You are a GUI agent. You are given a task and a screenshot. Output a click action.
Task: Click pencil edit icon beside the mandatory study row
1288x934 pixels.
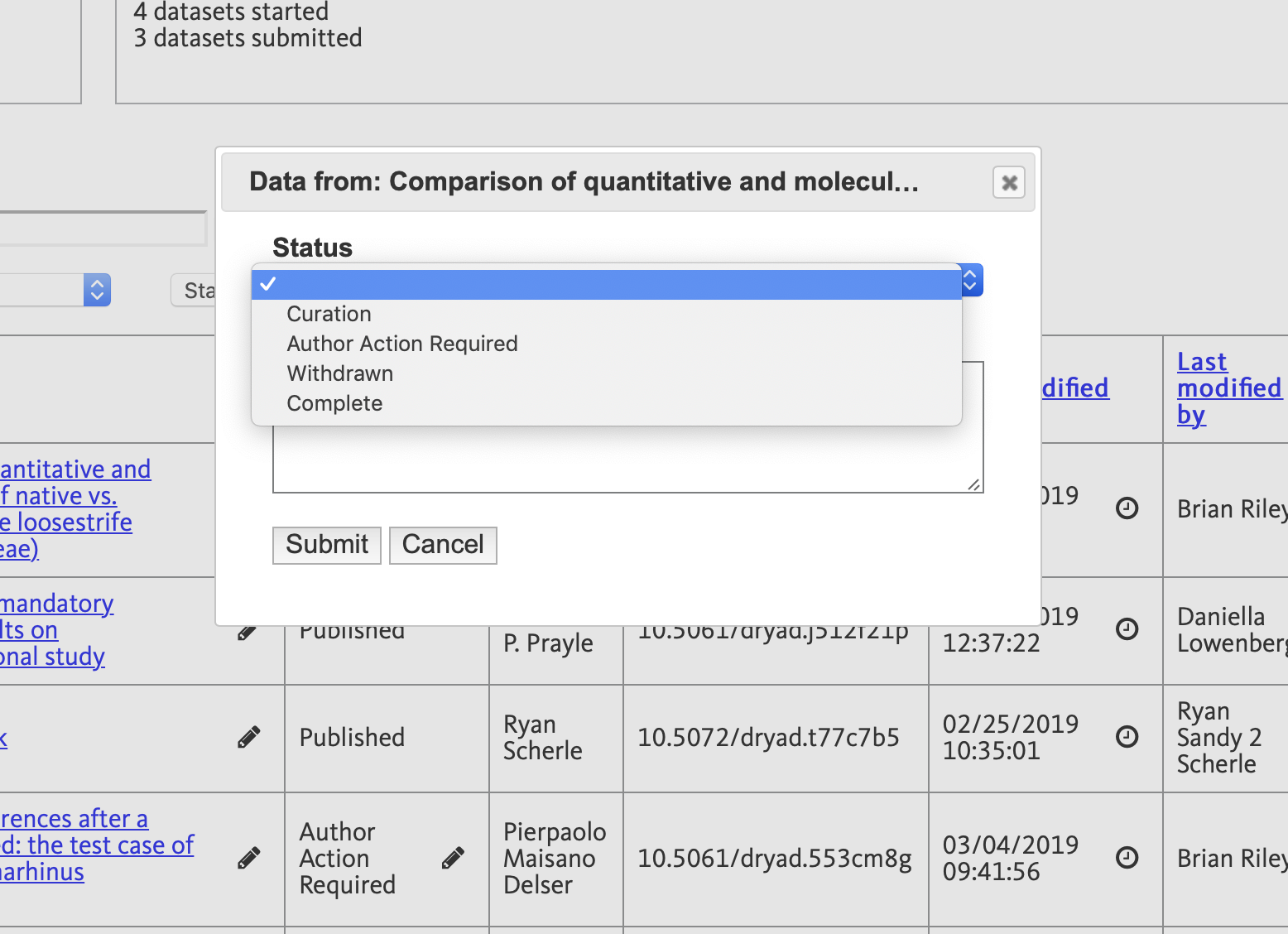click(247, 633)
